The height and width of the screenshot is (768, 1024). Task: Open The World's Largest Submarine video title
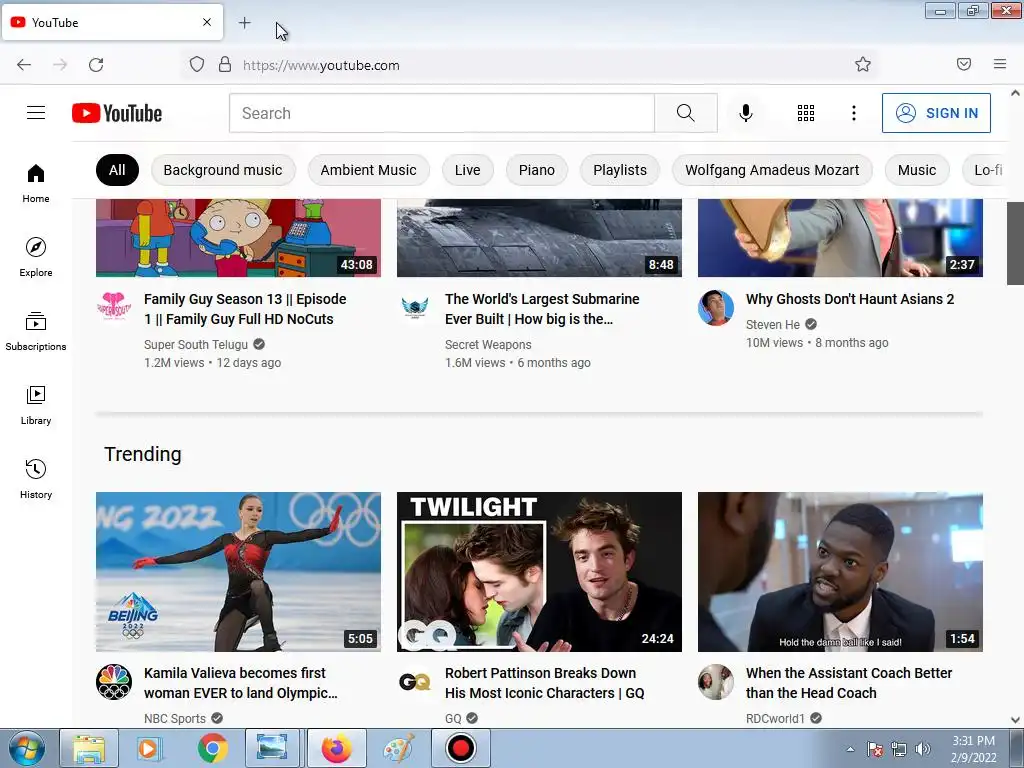click(542, 309)
